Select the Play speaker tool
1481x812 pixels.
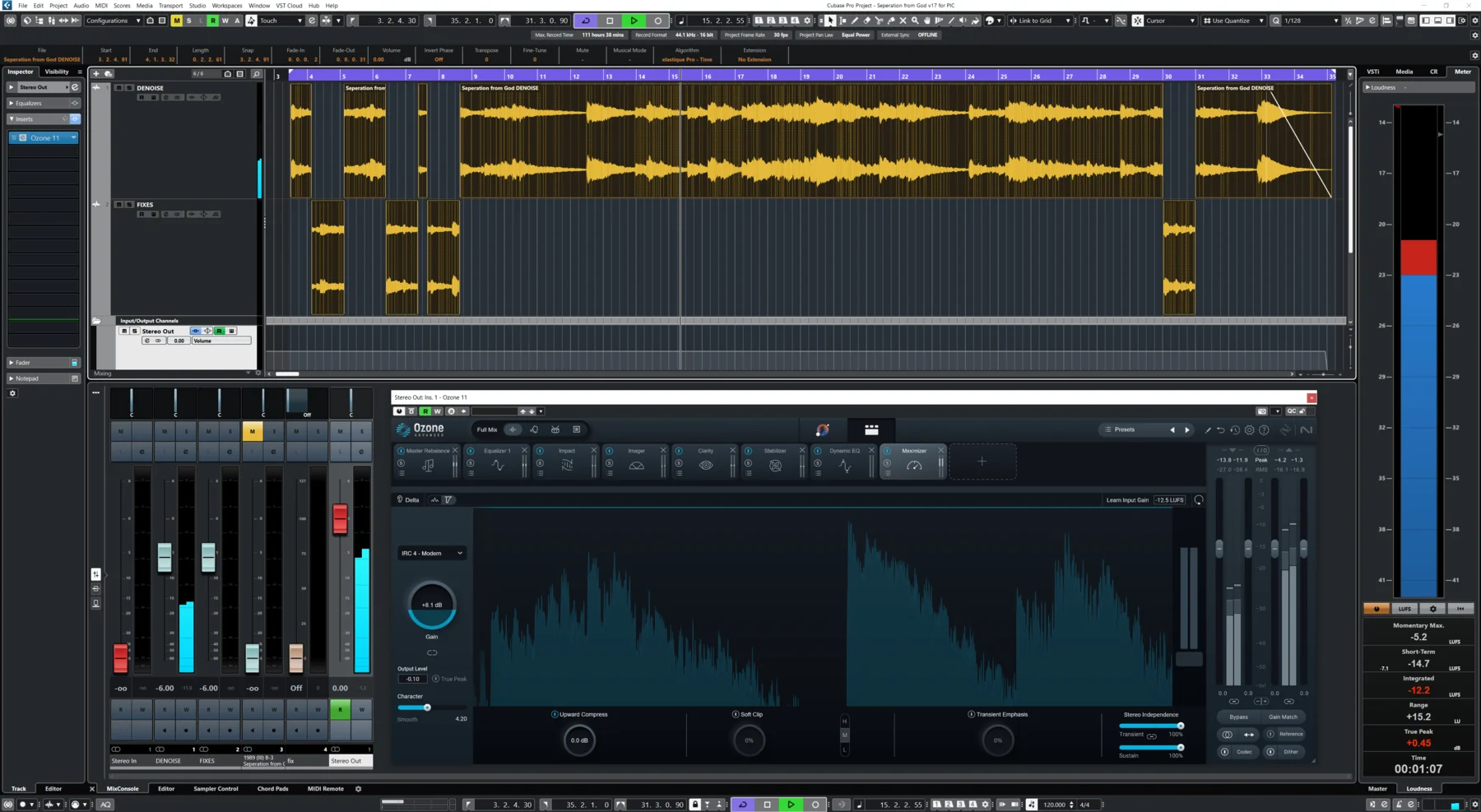click(x=963, y=21)
